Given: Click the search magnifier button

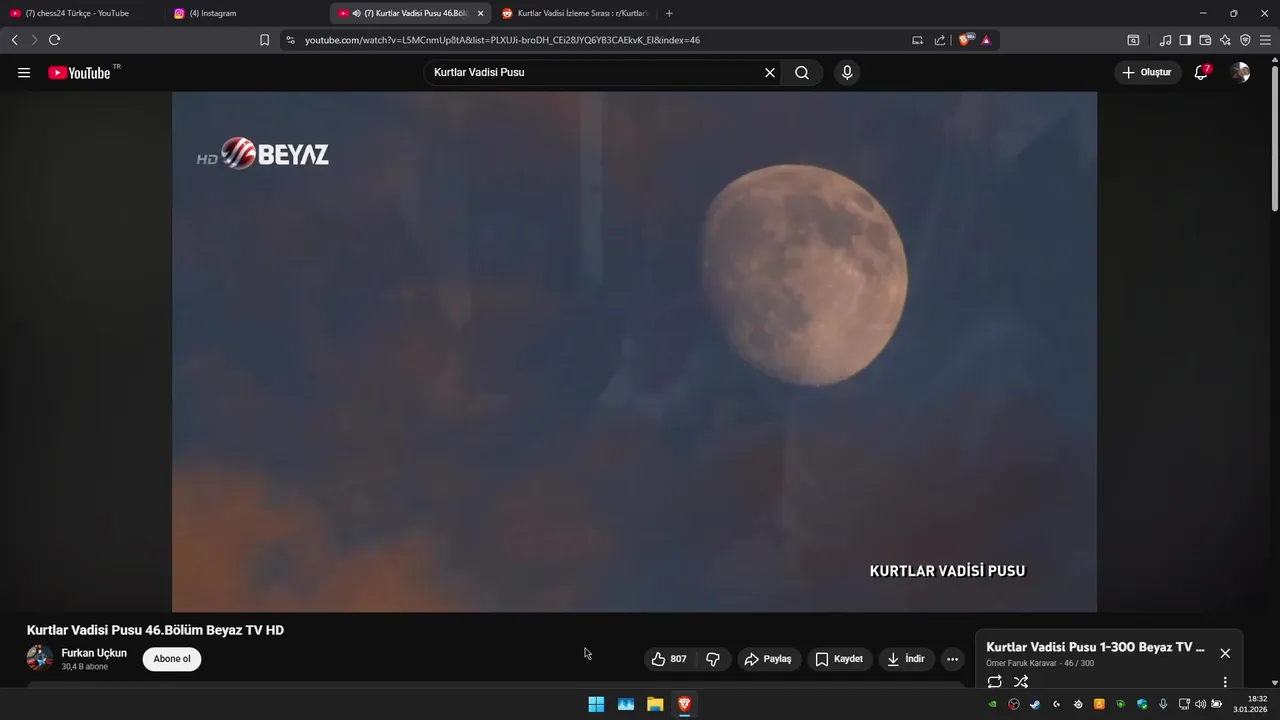Looking at the screenshot, I should [x=802, y=72].
